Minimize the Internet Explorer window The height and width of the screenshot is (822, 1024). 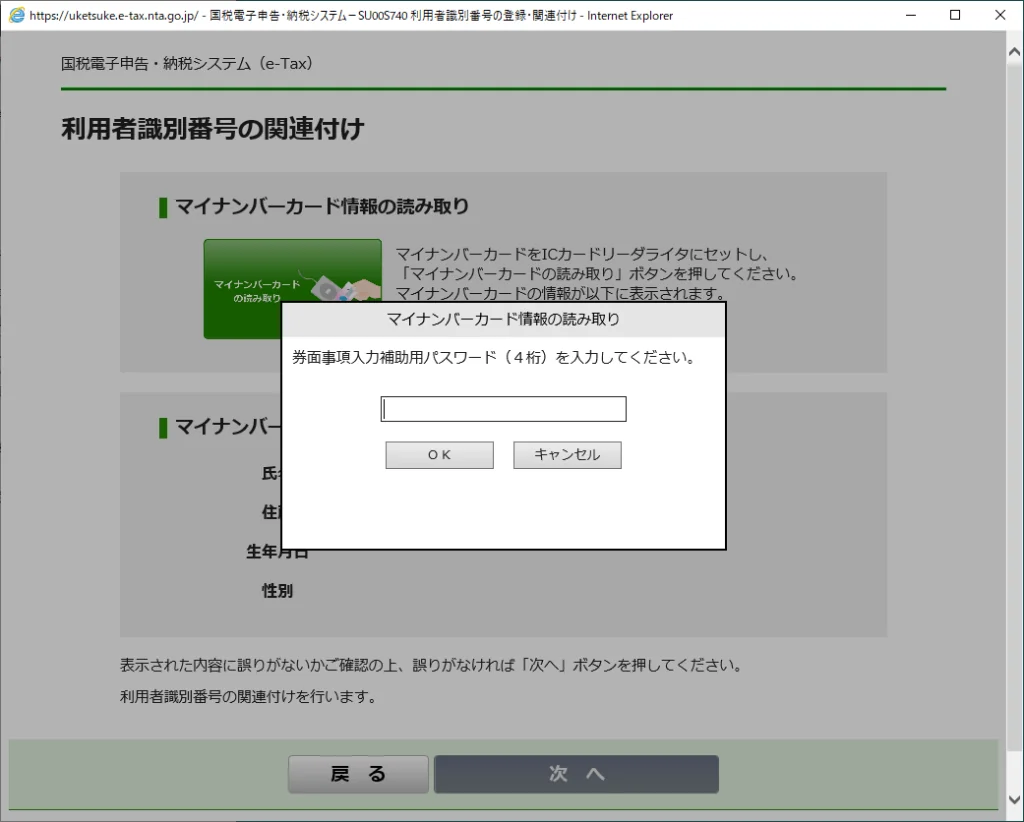point(911,15)
